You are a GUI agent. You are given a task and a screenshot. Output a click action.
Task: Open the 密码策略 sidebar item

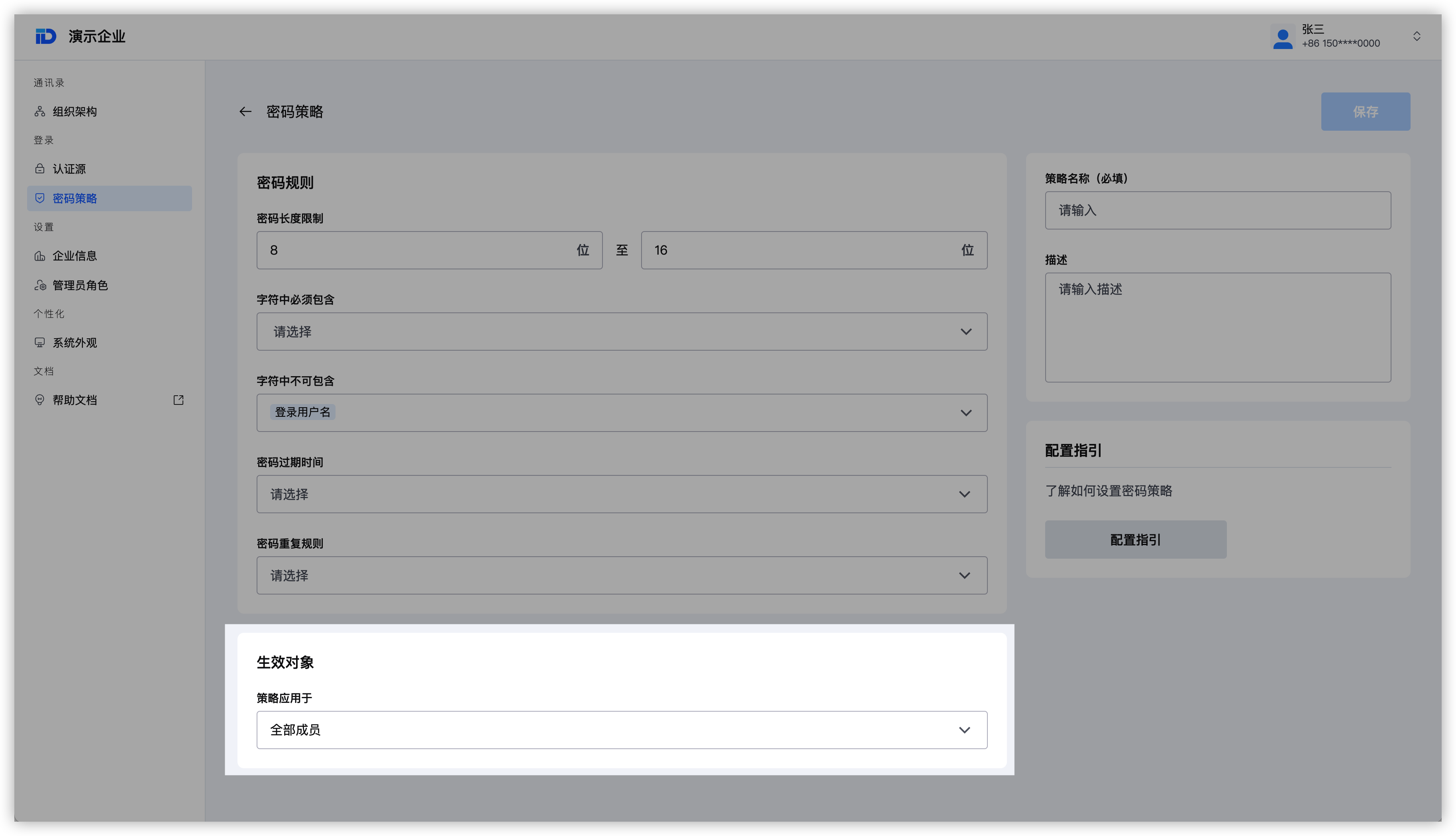[75, 199]
